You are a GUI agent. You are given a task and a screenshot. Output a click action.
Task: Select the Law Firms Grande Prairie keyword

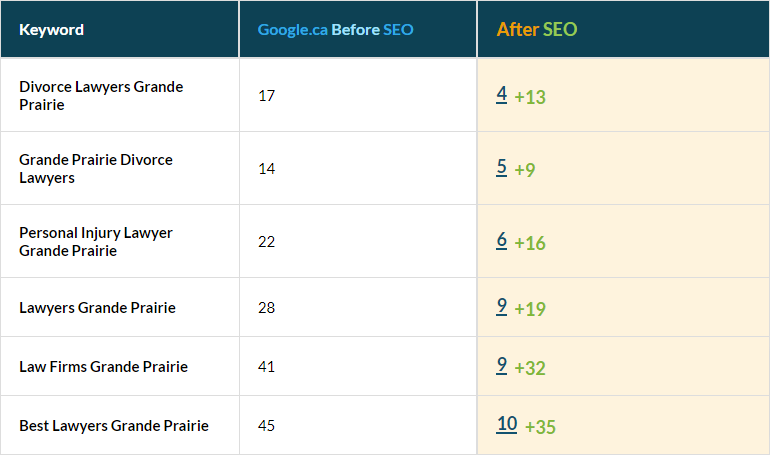coord(103,366)
